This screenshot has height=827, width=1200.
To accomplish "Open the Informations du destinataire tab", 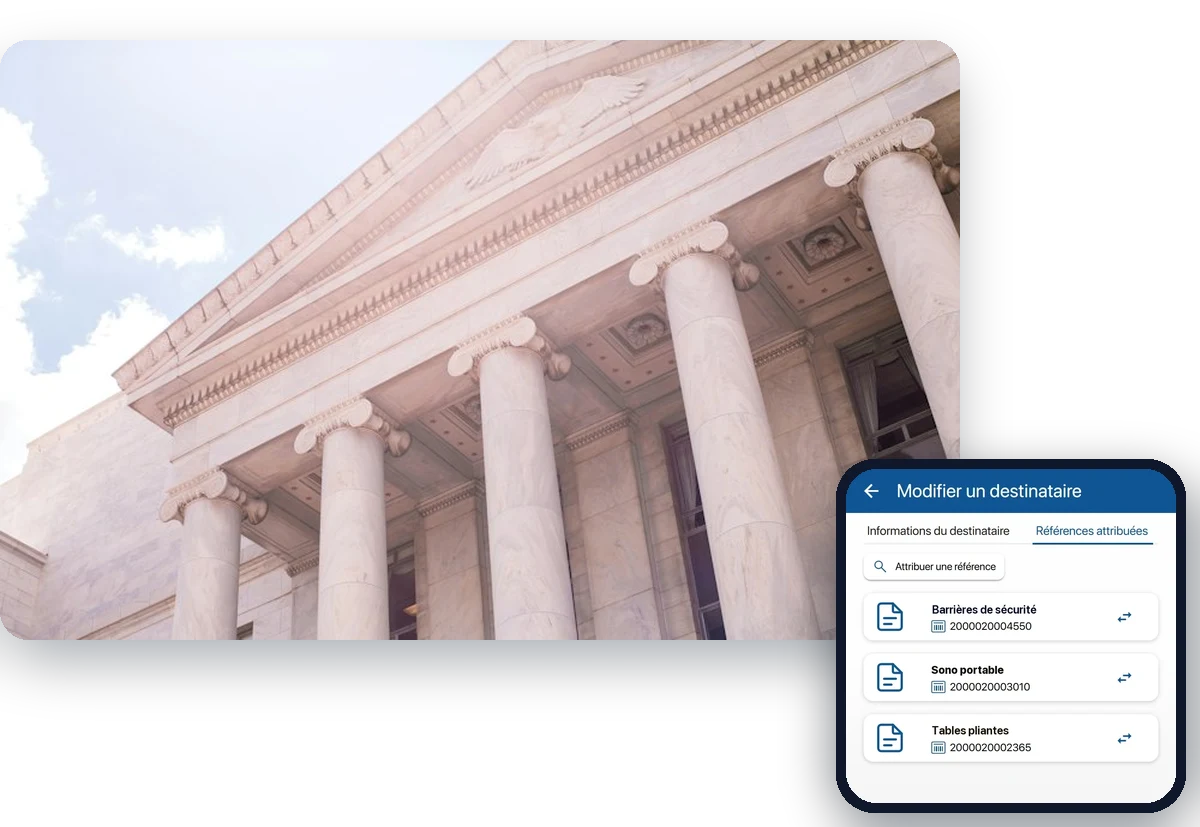I will click(x=938, y=531).
